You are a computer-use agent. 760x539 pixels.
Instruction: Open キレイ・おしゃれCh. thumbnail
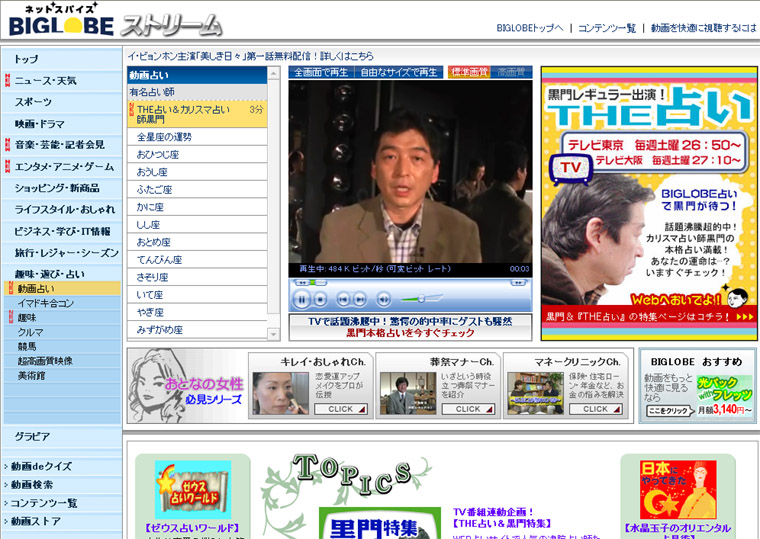pos(280,393)
